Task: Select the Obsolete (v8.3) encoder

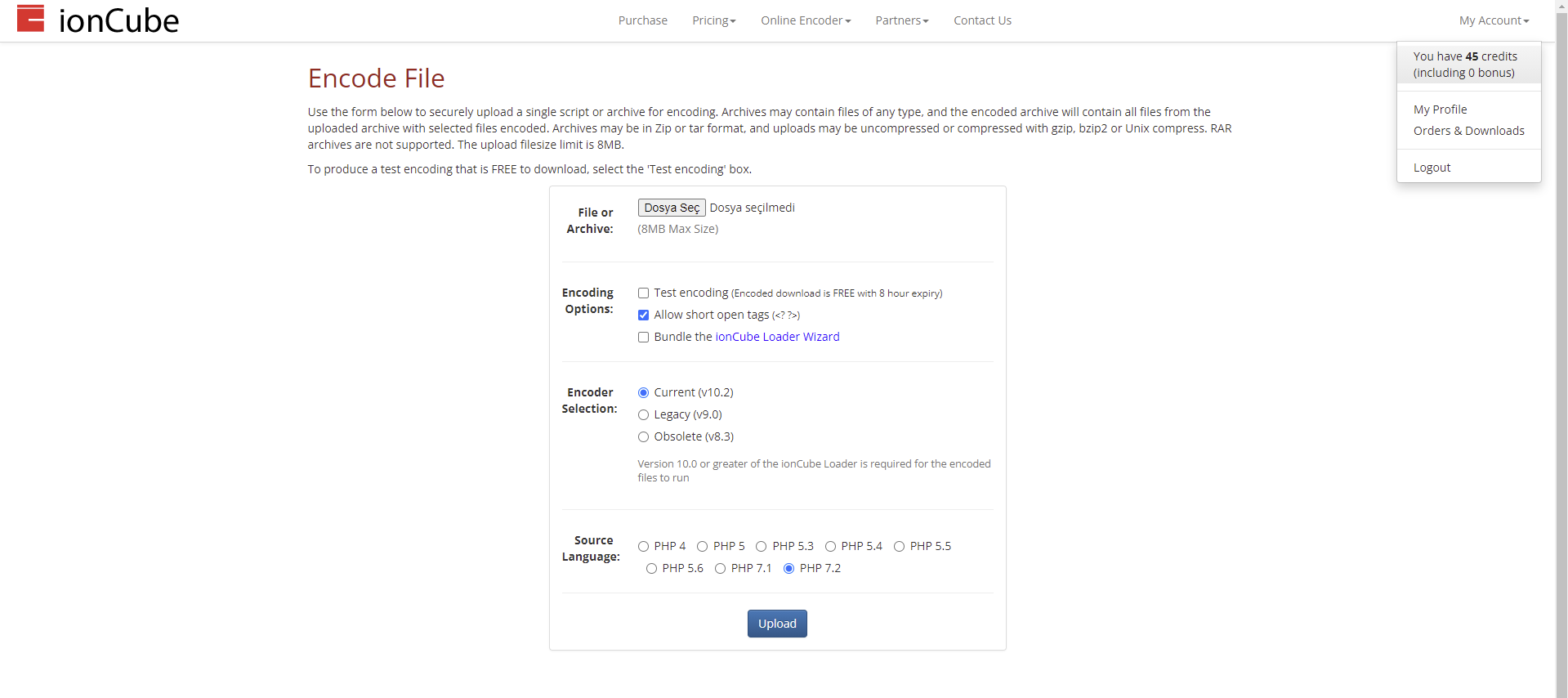Action: click(643, 437)
